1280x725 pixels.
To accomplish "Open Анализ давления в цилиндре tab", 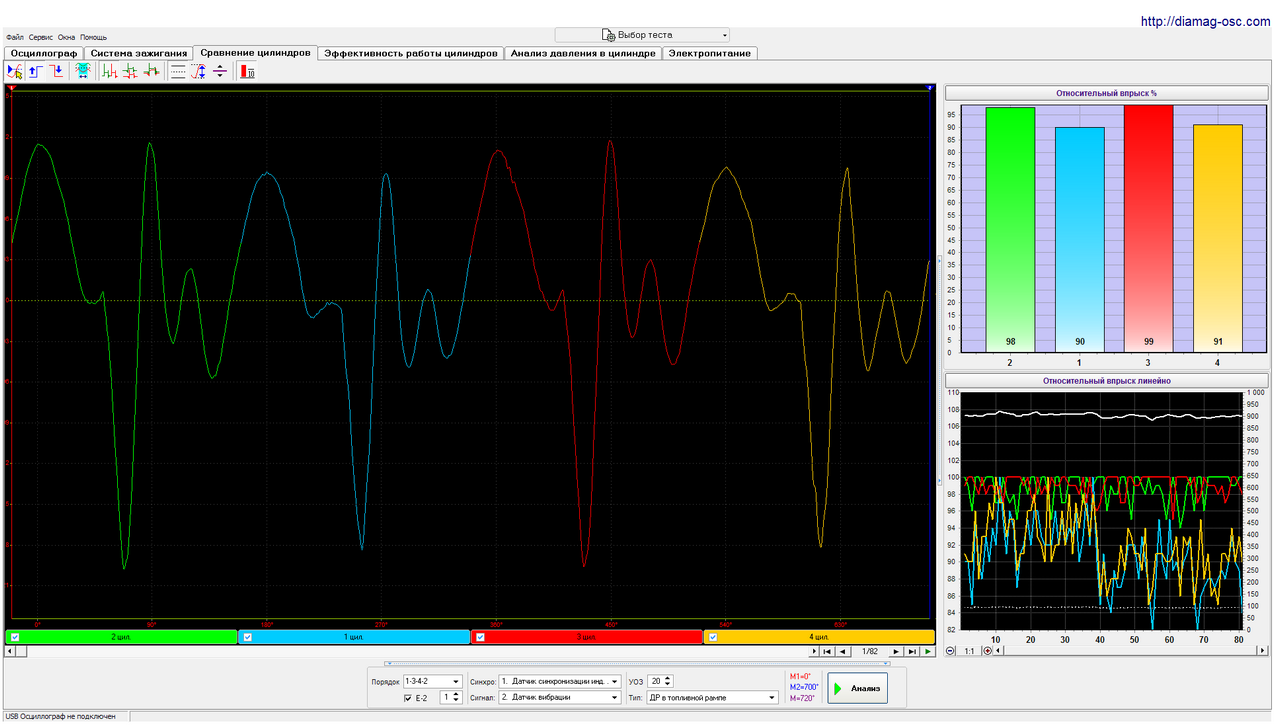I will (x=583, y=53).
